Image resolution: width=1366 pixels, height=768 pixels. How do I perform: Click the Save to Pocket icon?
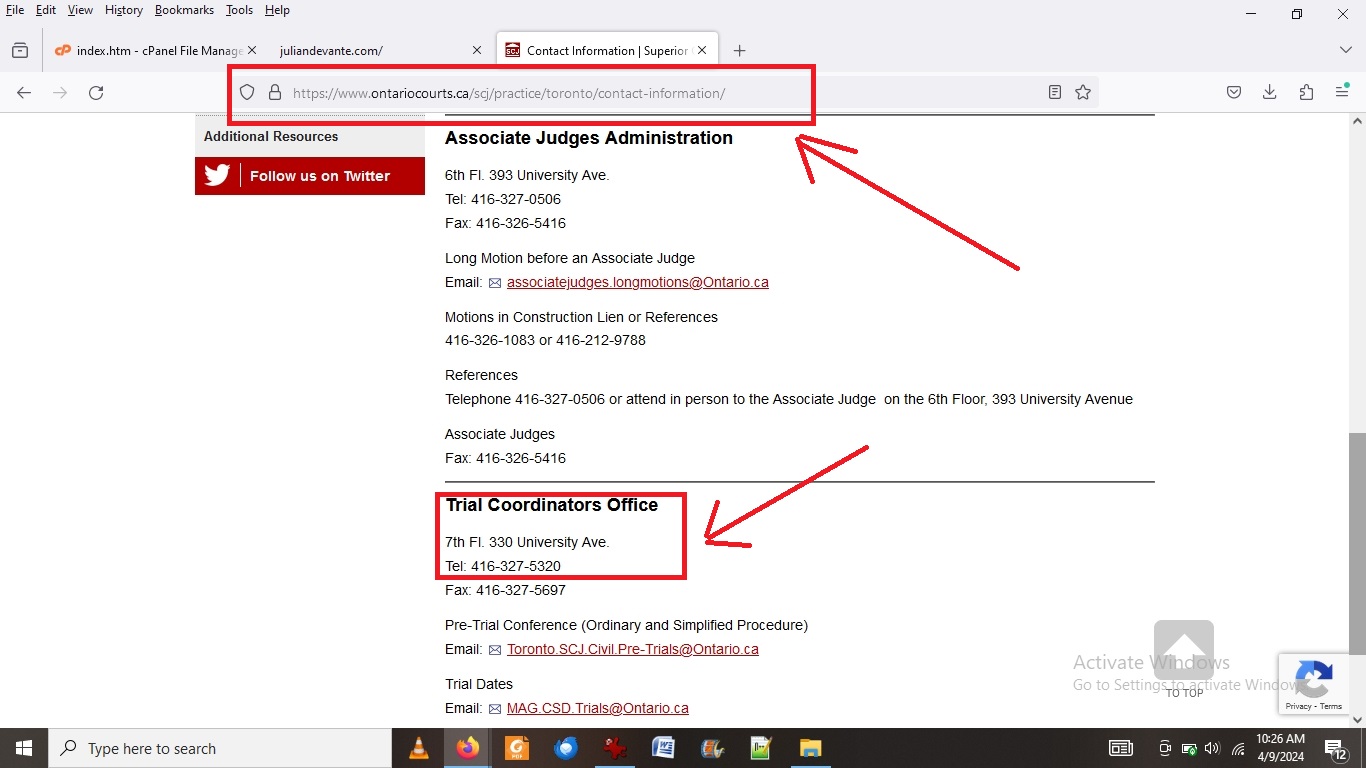(1234, 93)
